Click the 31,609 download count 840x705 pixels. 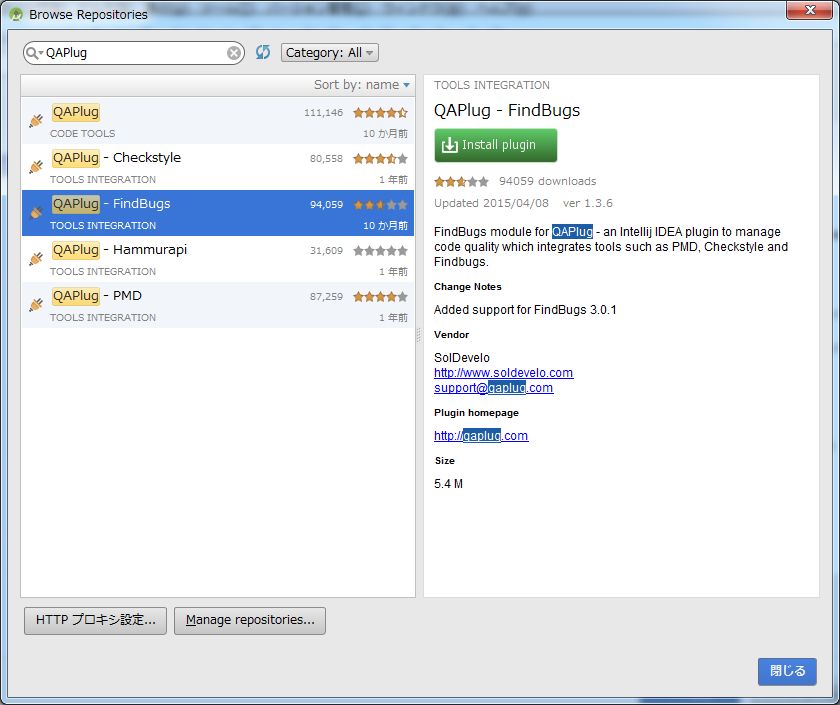tap(326, 251)
